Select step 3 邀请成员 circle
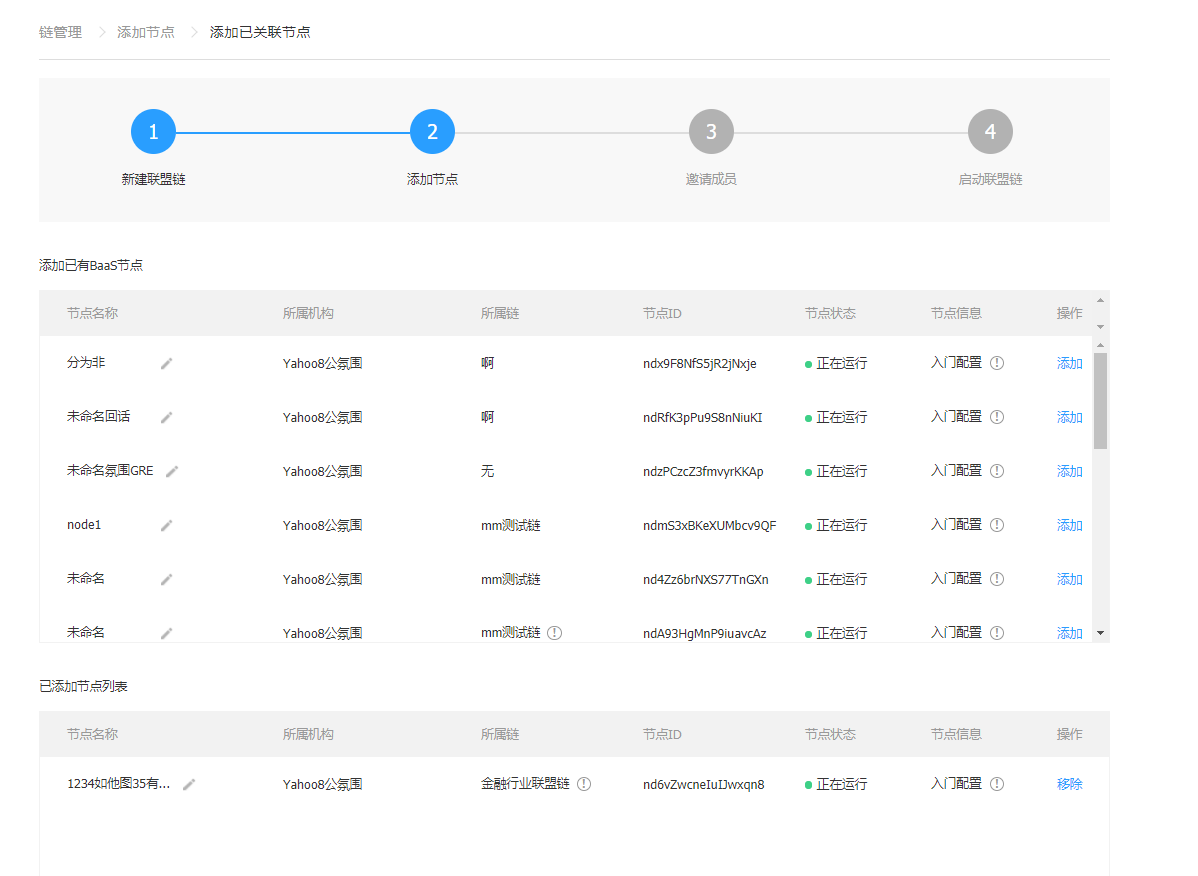 point(711,132)
